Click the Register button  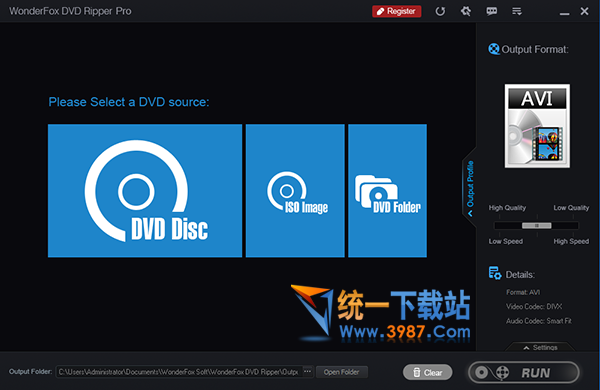397,11
